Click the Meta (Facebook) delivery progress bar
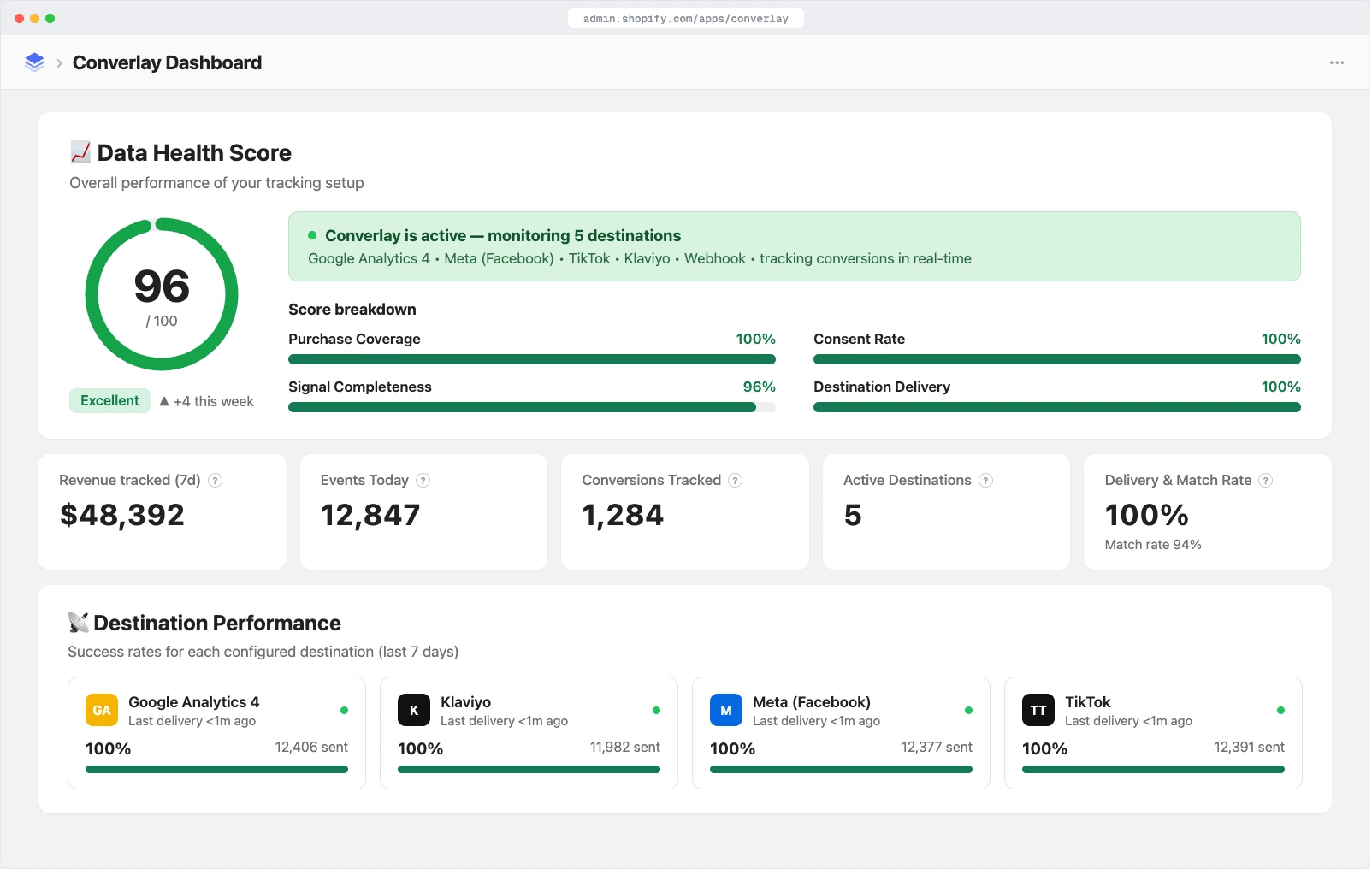Screen dimensions: 1372x869 [841, 770]
